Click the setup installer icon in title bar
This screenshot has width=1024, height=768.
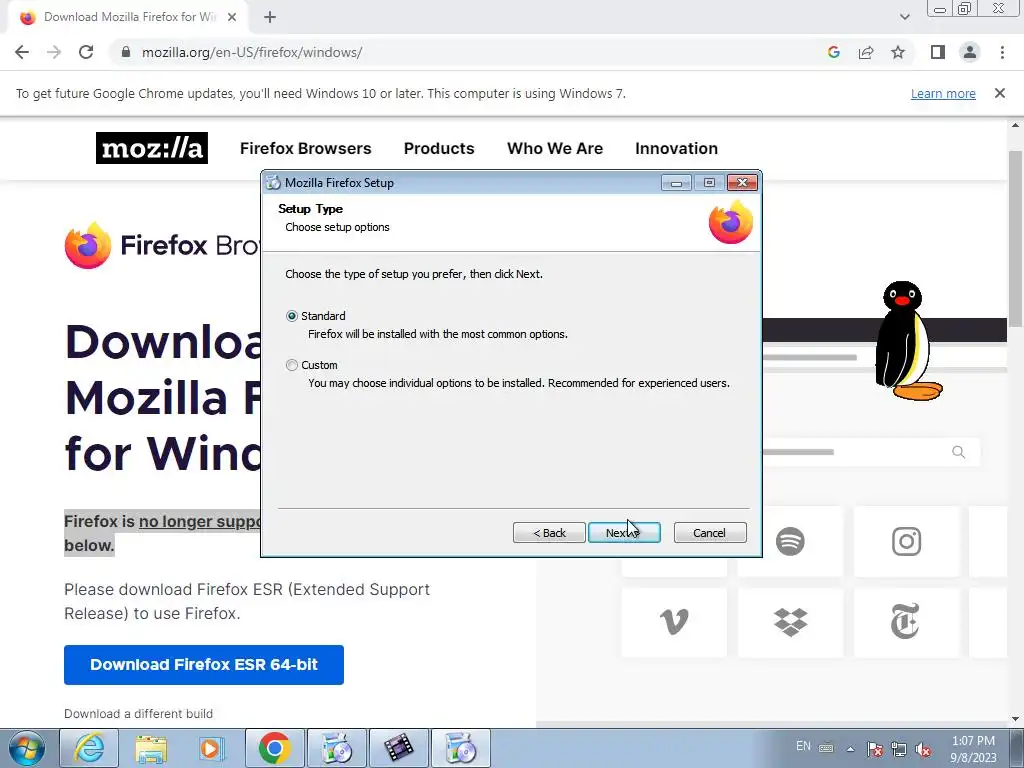coord(274,183)
